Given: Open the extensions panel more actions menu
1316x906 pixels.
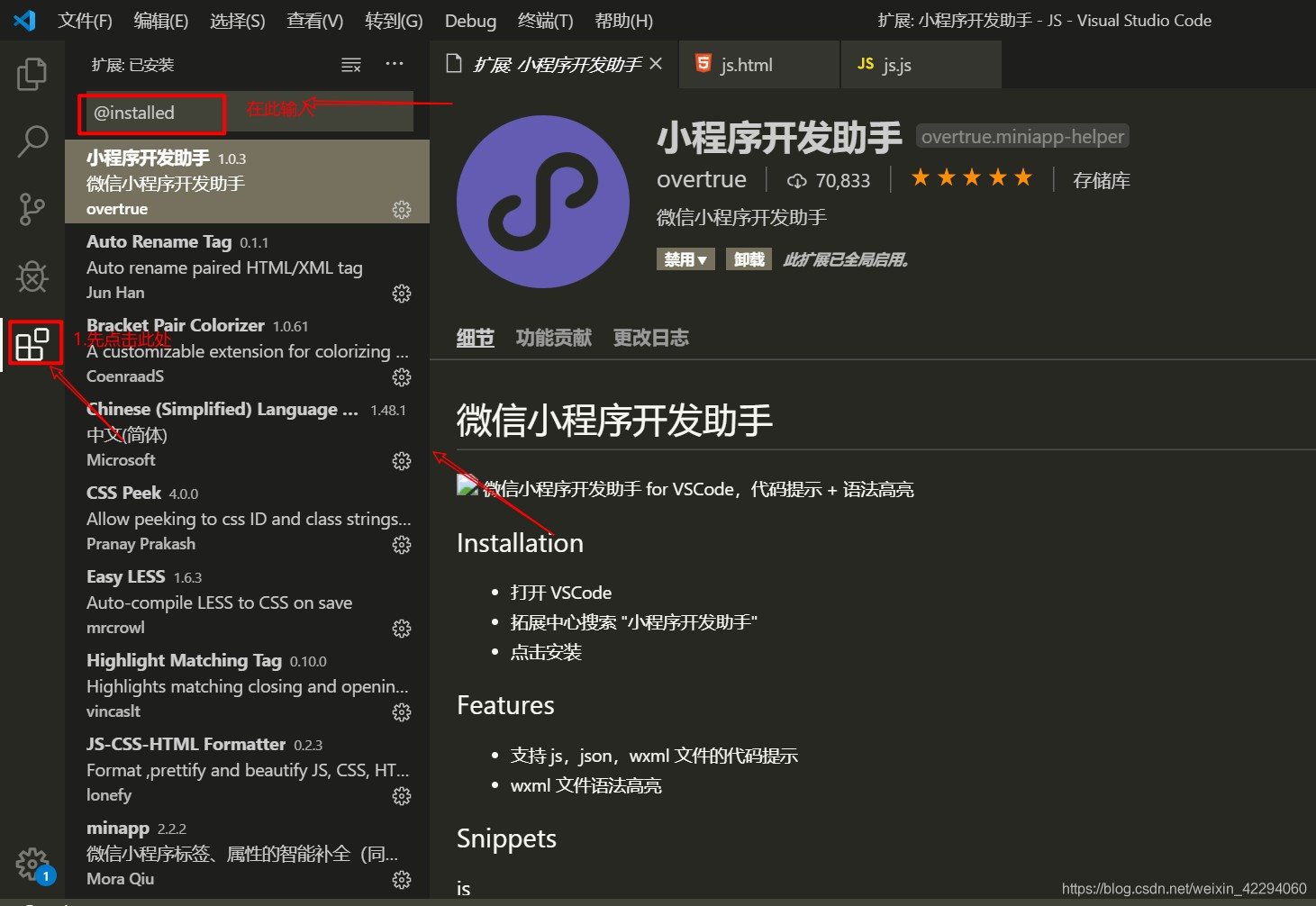Looking at the screenshot, I should 395,64.
